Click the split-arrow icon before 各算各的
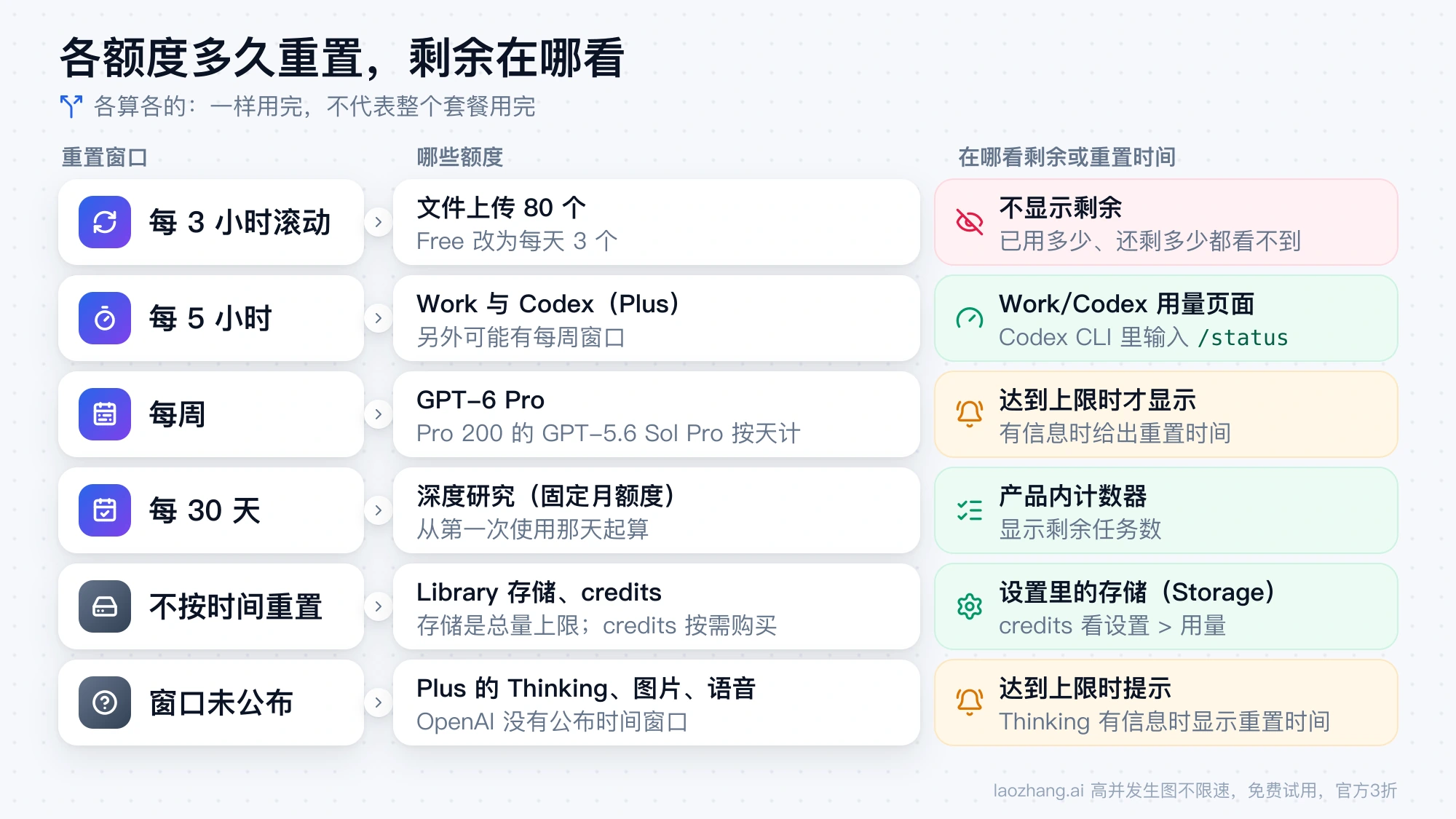 [71, 106]
